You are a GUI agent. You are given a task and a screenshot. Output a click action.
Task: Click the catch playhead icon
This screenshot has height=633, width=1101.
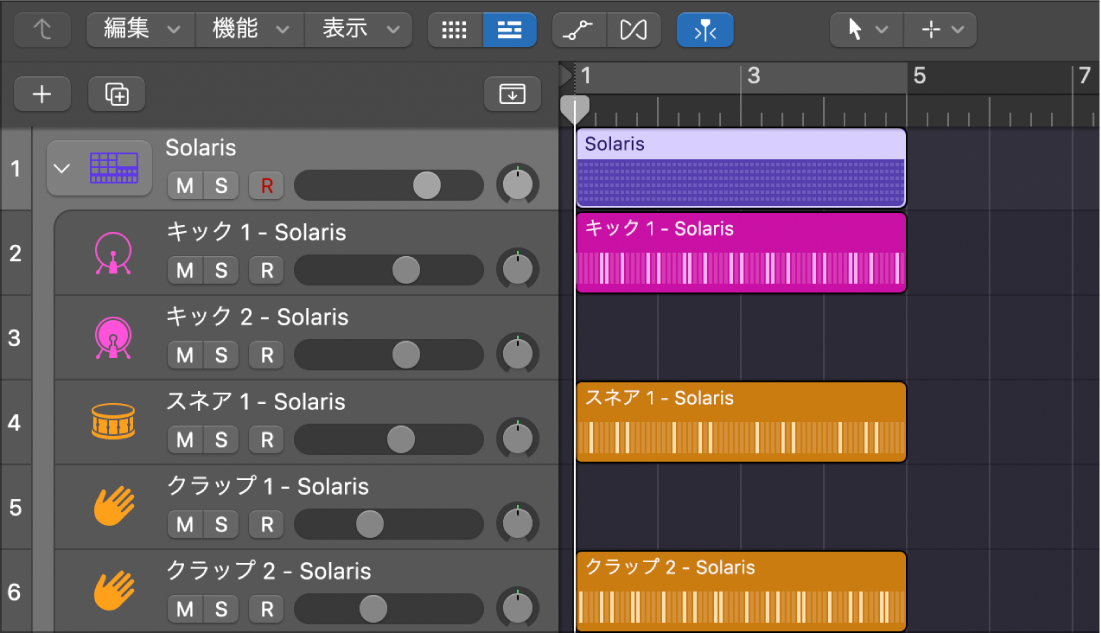pos(705,29)
